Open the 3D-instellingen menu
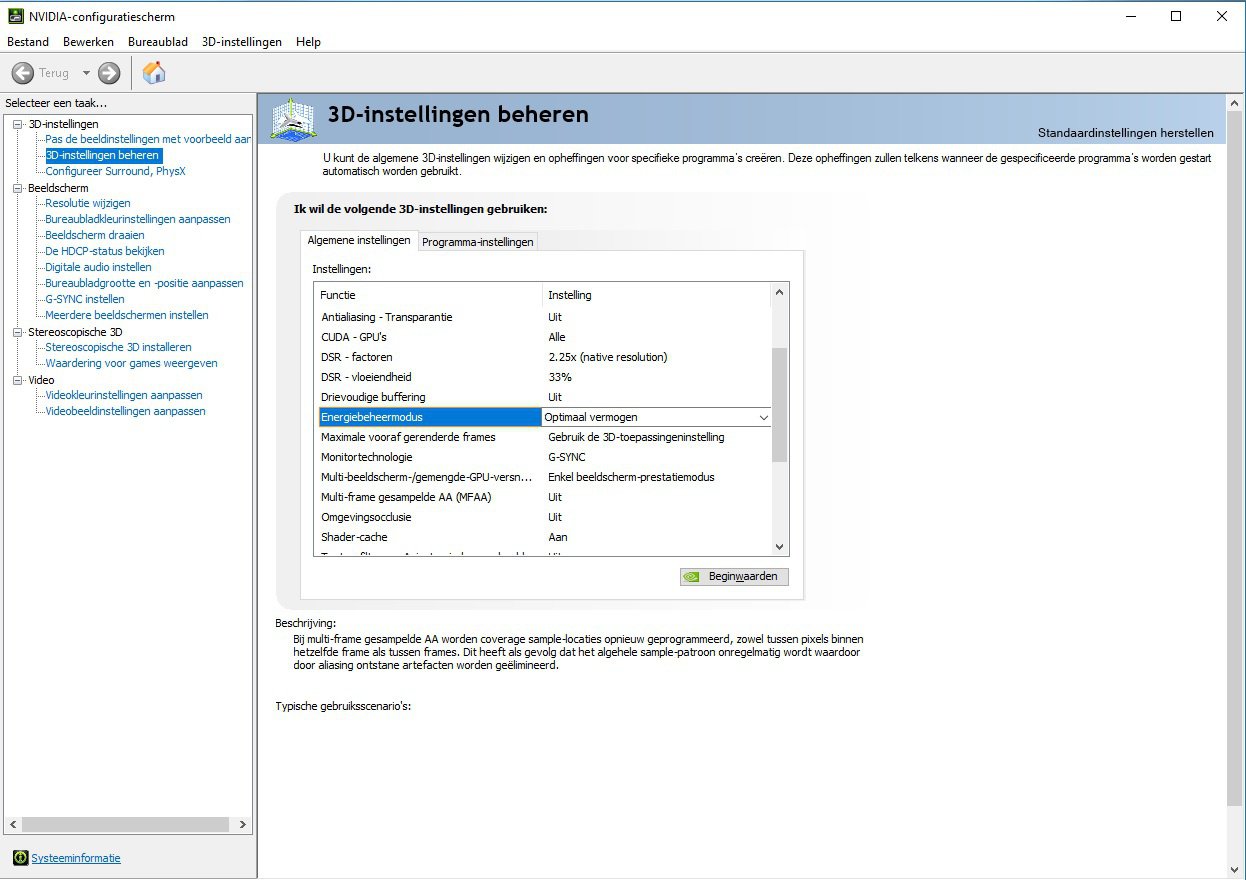This screenshot has width=1246, height=880. point(242,42)
